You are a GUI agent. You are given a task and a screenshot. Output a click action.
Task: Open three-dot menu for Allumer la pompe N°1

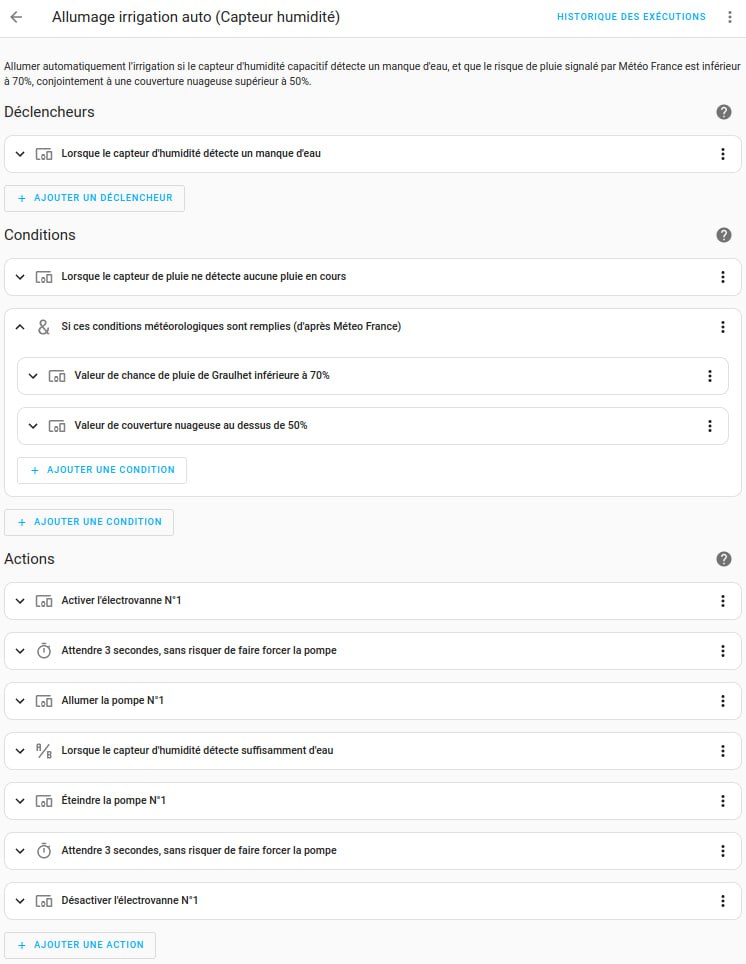click(723, 701)
